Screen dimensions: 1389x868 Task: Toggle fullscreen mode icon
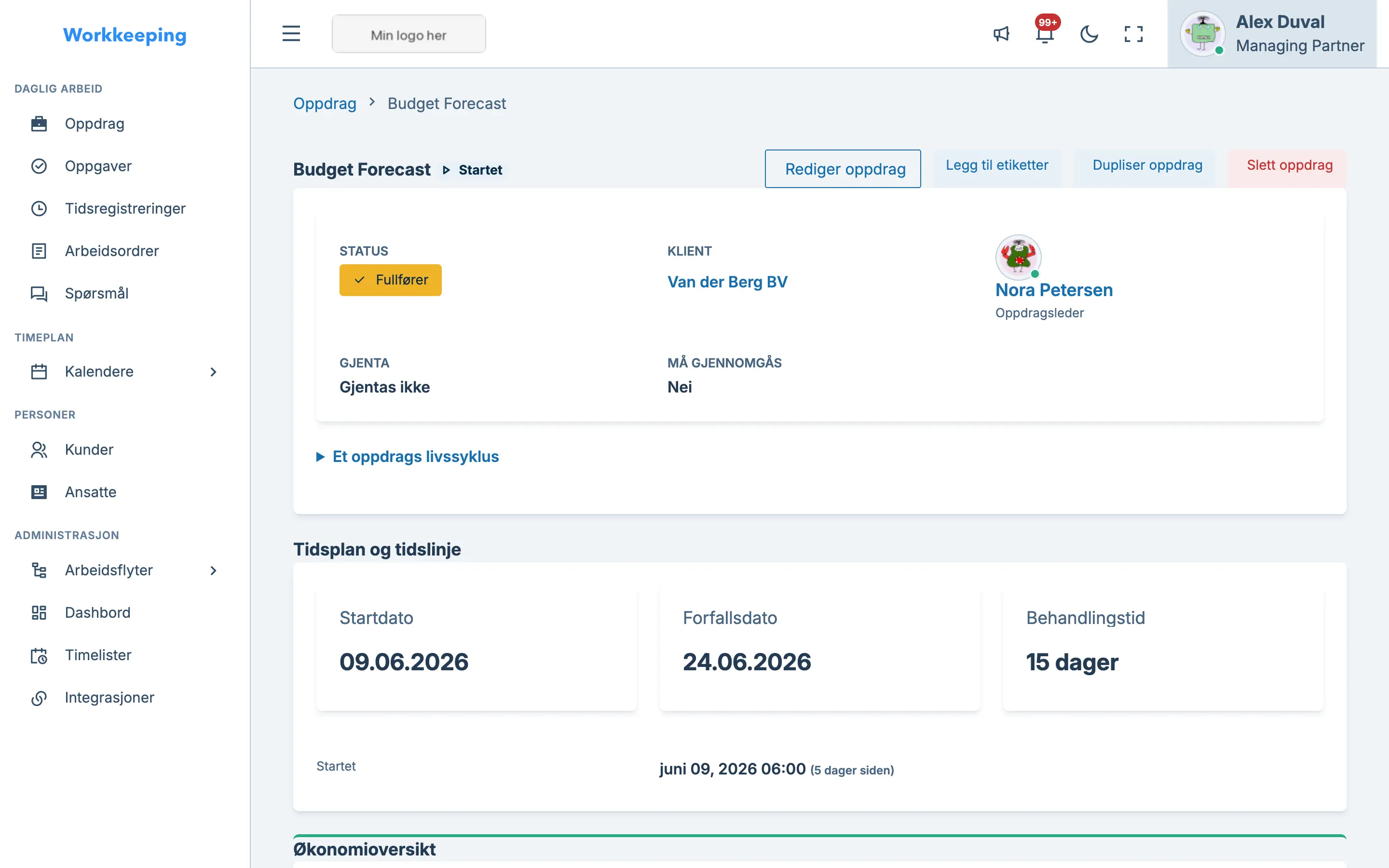pos(1133,34)
